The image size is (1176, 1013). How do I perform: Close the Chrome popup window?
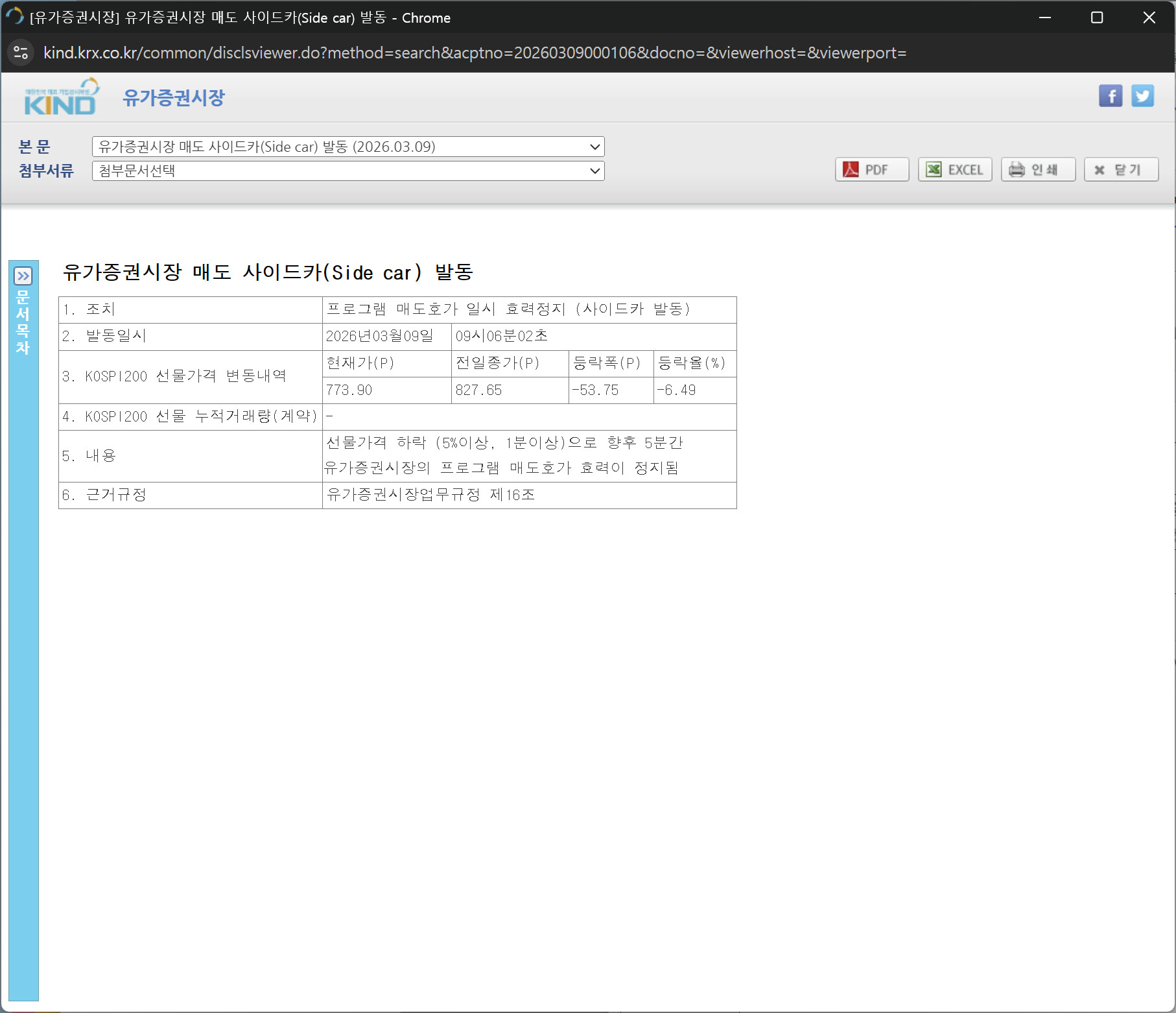coord(1149,18)
